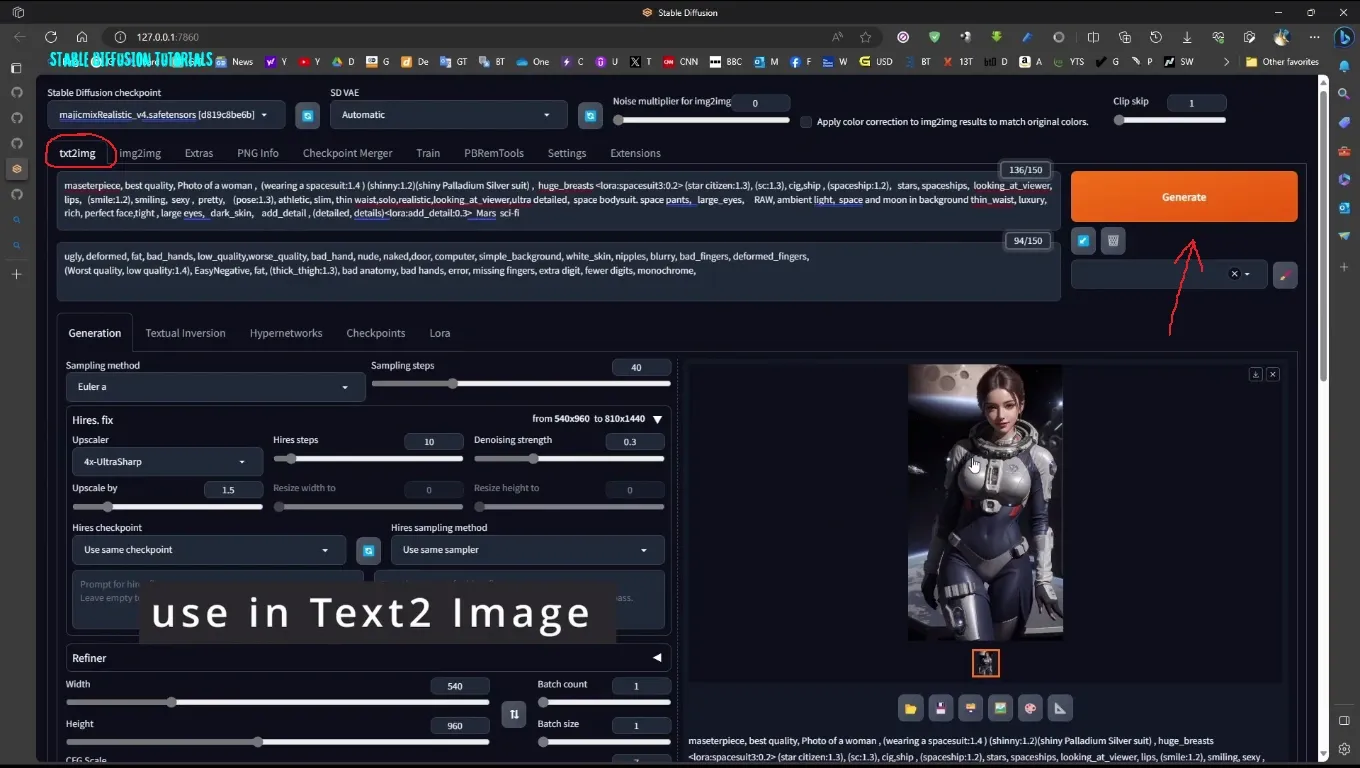The width and height of the screenshot is (1360, 768).
Task: Open Stable Diffusion checkpoint dropdown
Action: coord(166,115)
